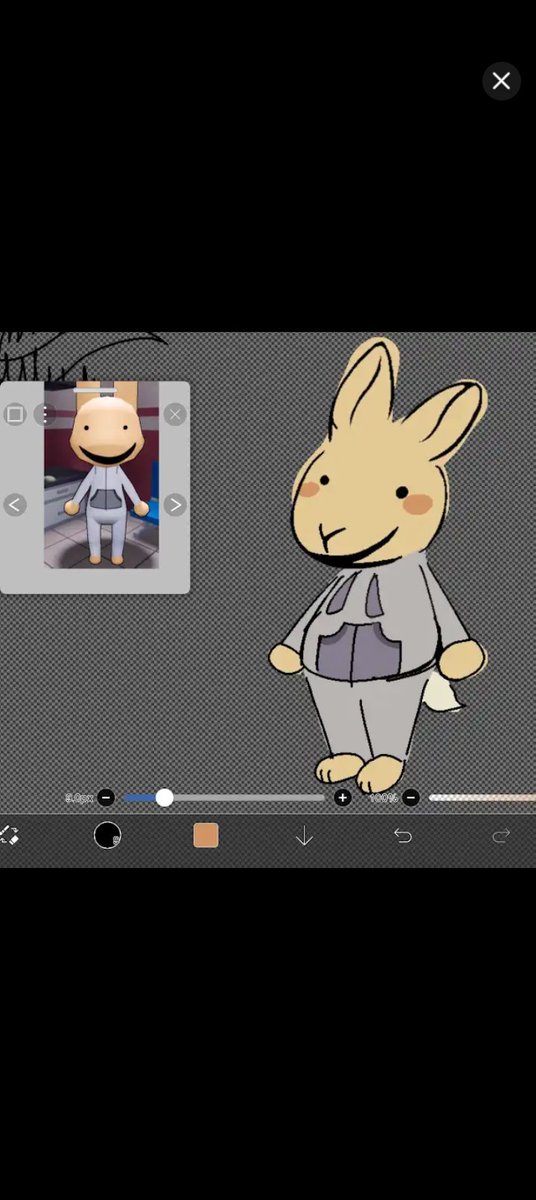Click the brush thickness slider handle

(165, 797)
